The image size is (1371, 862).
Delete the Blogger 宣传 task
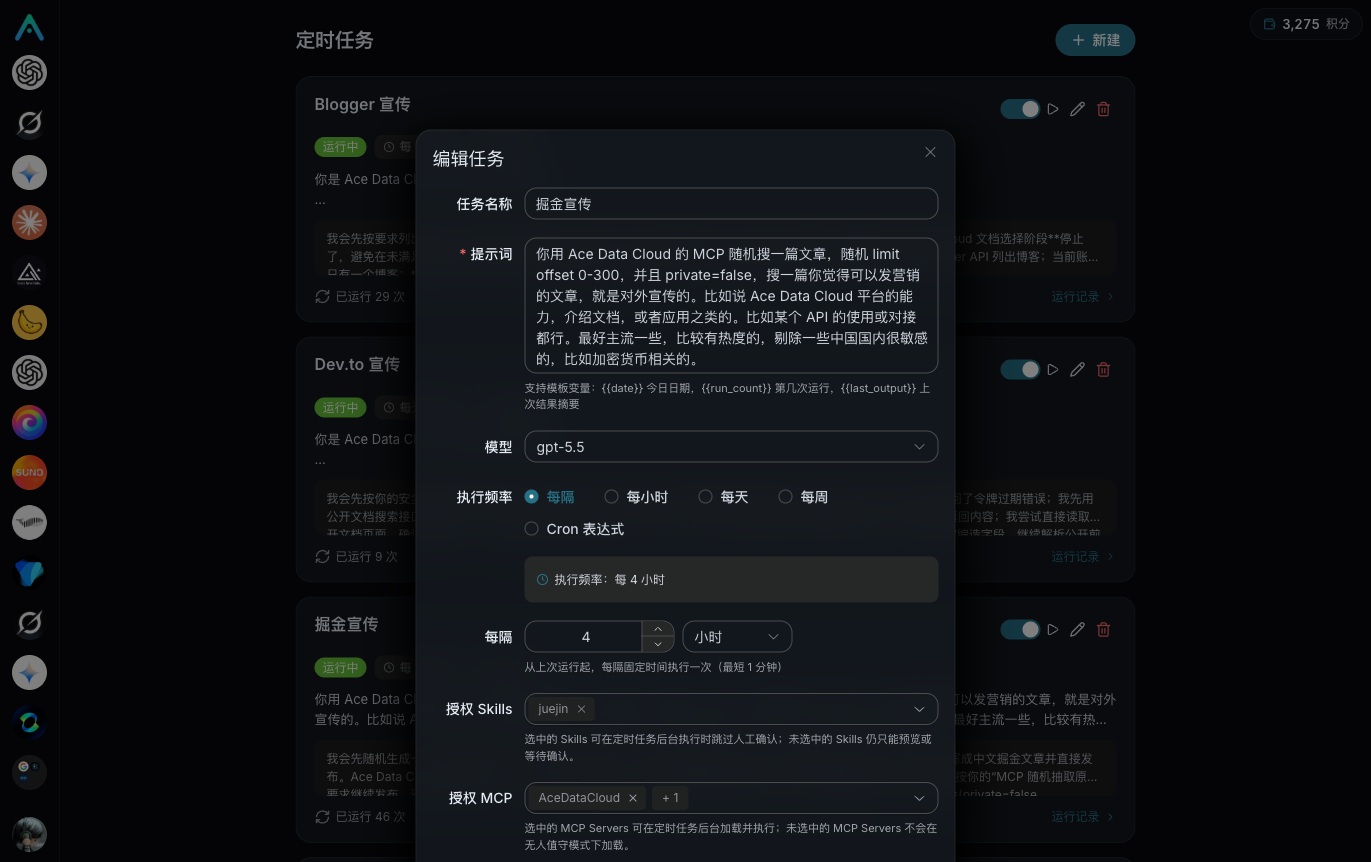[1103, 109]
